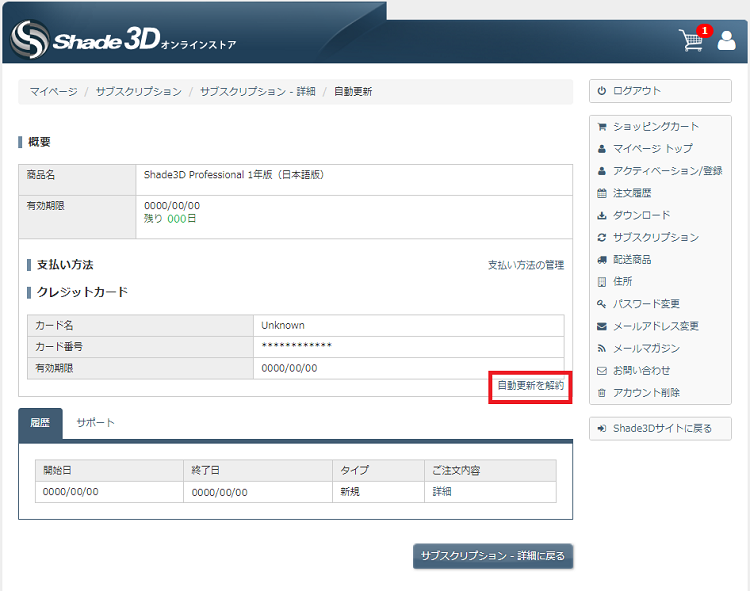The width and height of the screenshot is (750, 591).
Task: Click the 自動更新 breadcrumb text
Action: 353,91
